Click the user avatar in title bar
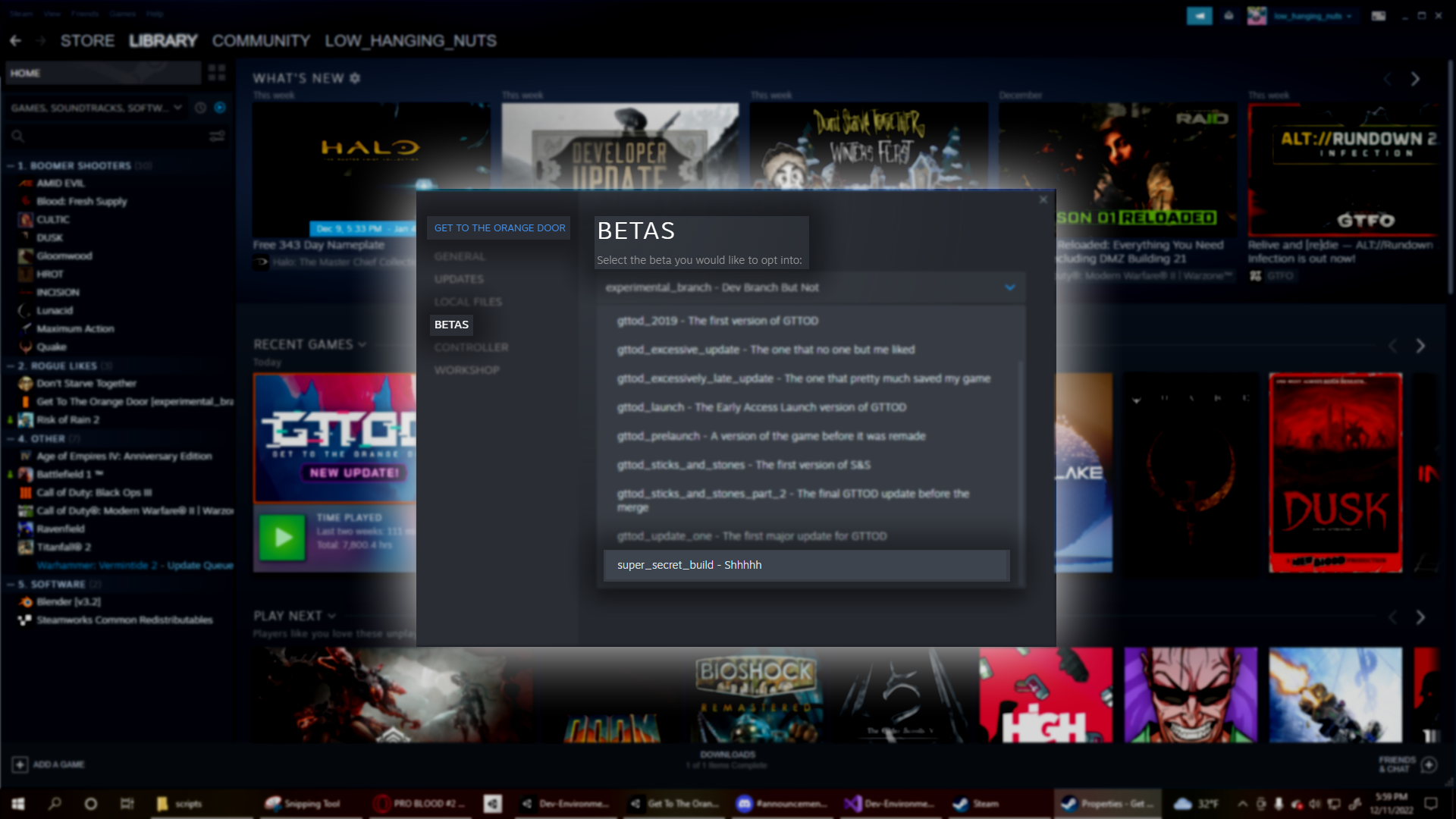The width and height of the screenshot is (1456, 819). [x=1257, y=16]
